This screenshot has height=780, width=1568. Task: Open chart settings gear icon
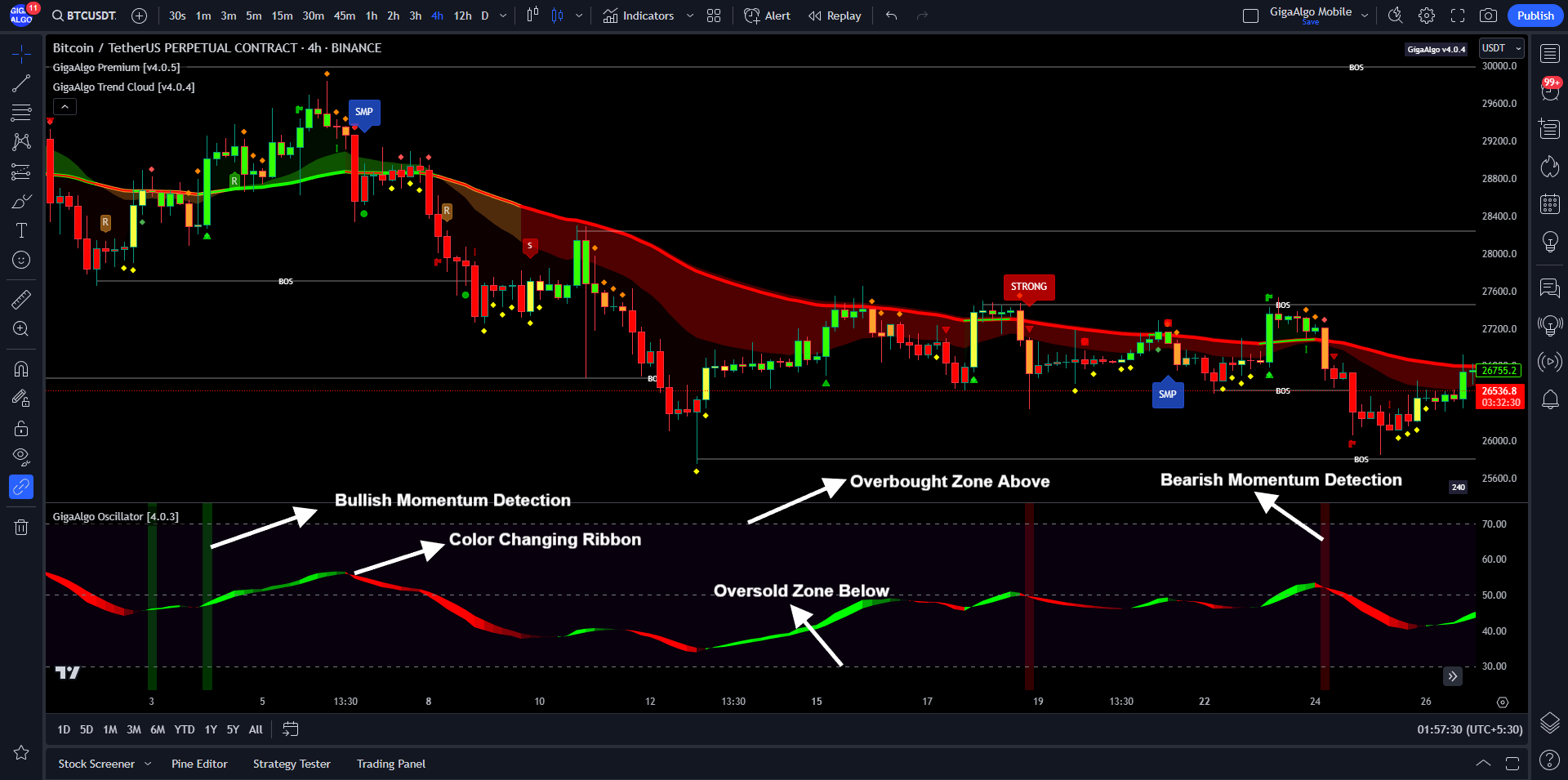click(1426, 16)
